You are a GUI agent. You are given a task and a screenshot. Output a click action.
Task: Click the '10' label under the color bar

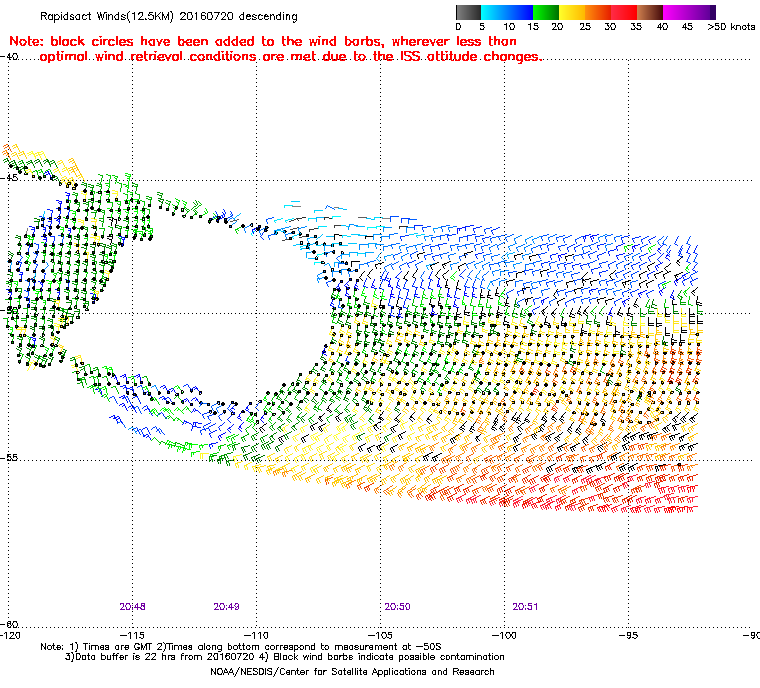509,27
